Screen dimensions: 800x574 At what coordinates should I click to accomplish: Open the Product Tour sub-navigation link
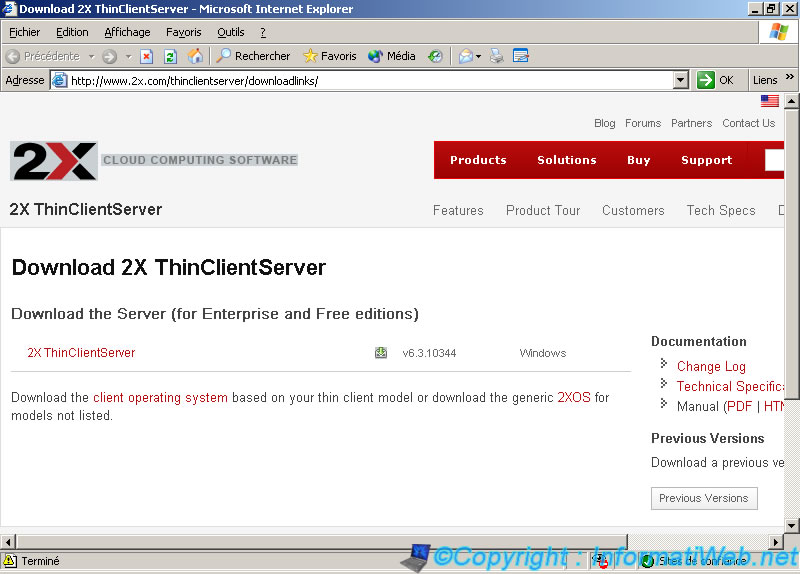[543, 211]
